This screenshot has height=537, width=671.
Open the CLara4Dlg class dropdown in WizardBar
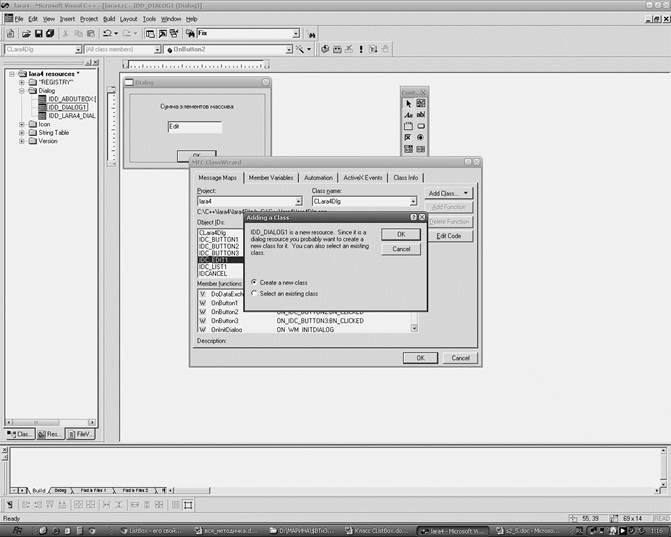tap(78, 50)
